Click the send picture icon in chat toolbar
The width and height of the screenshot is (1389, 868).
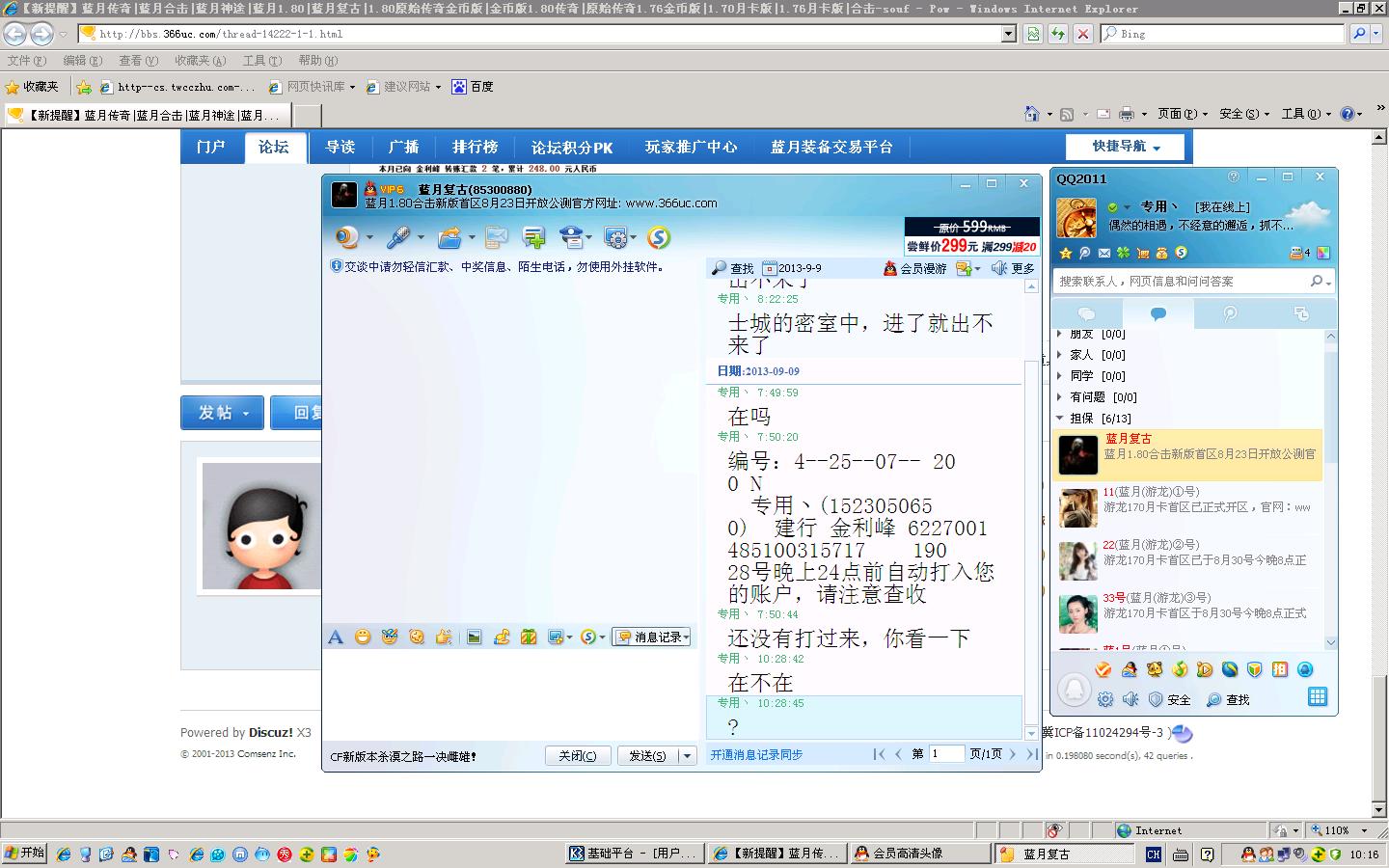pyautogui.click(x=474, y=637)
